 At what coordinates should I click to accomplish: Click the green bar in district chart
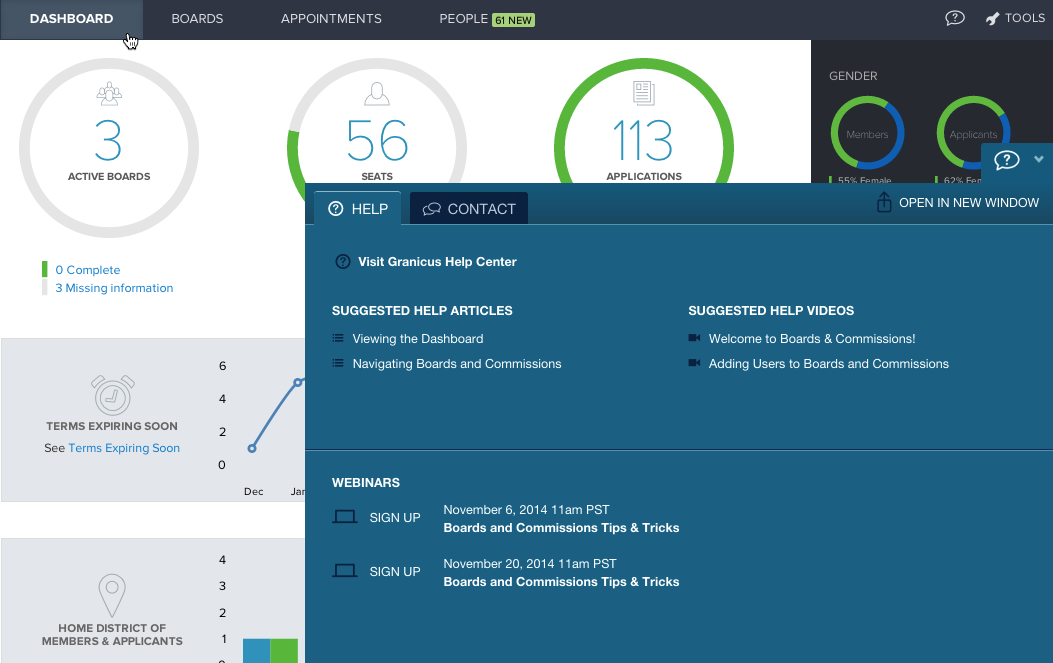[x=284, y=650]
